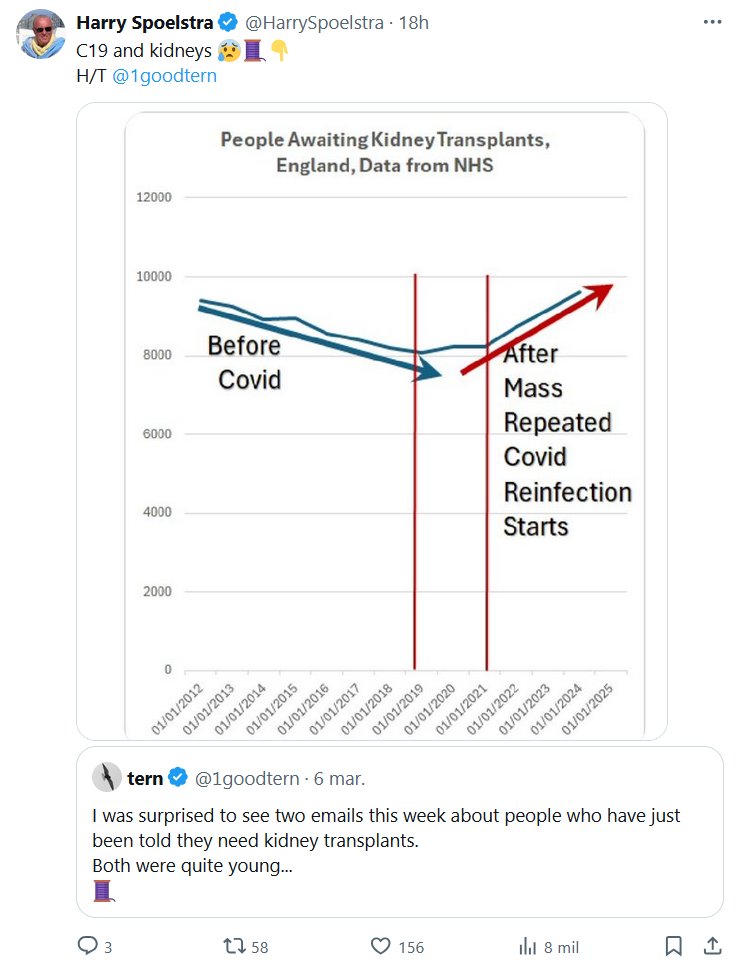Open the three-dot more options menu

tap(711, 22)
